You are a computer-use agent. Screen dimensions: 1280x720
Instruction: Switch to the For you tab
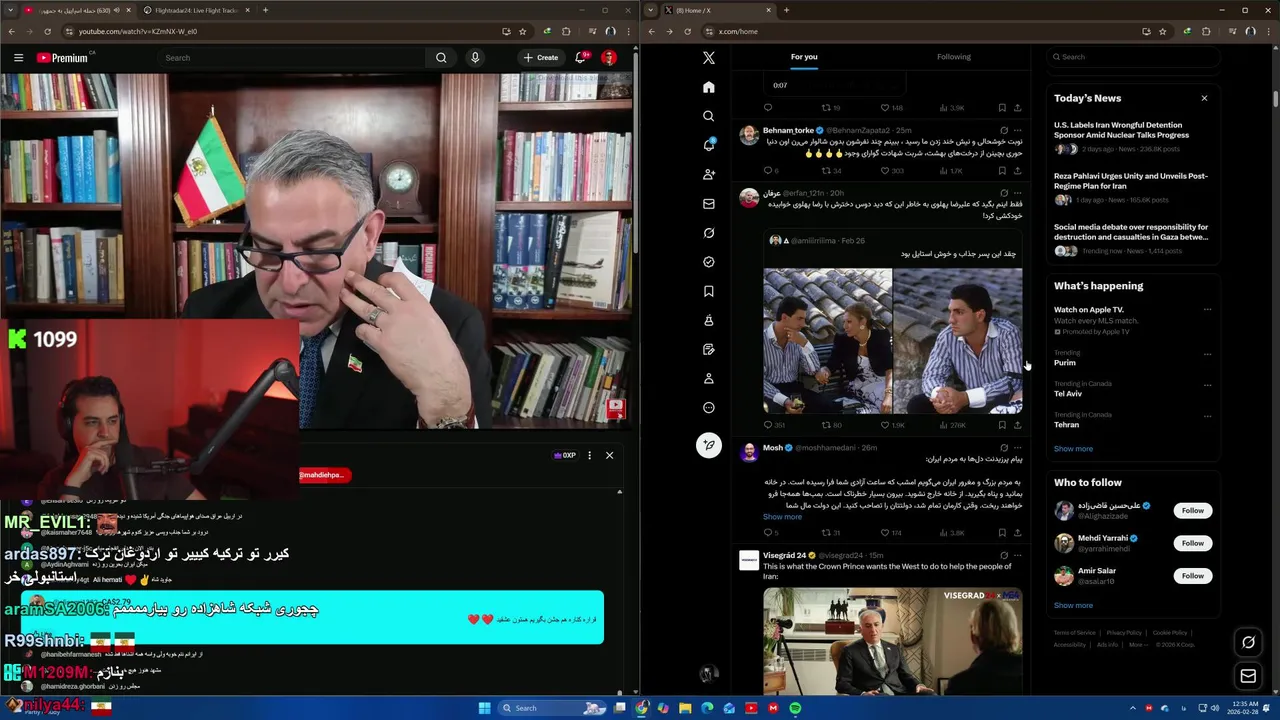pyautogui.click(x=804, y=57)
